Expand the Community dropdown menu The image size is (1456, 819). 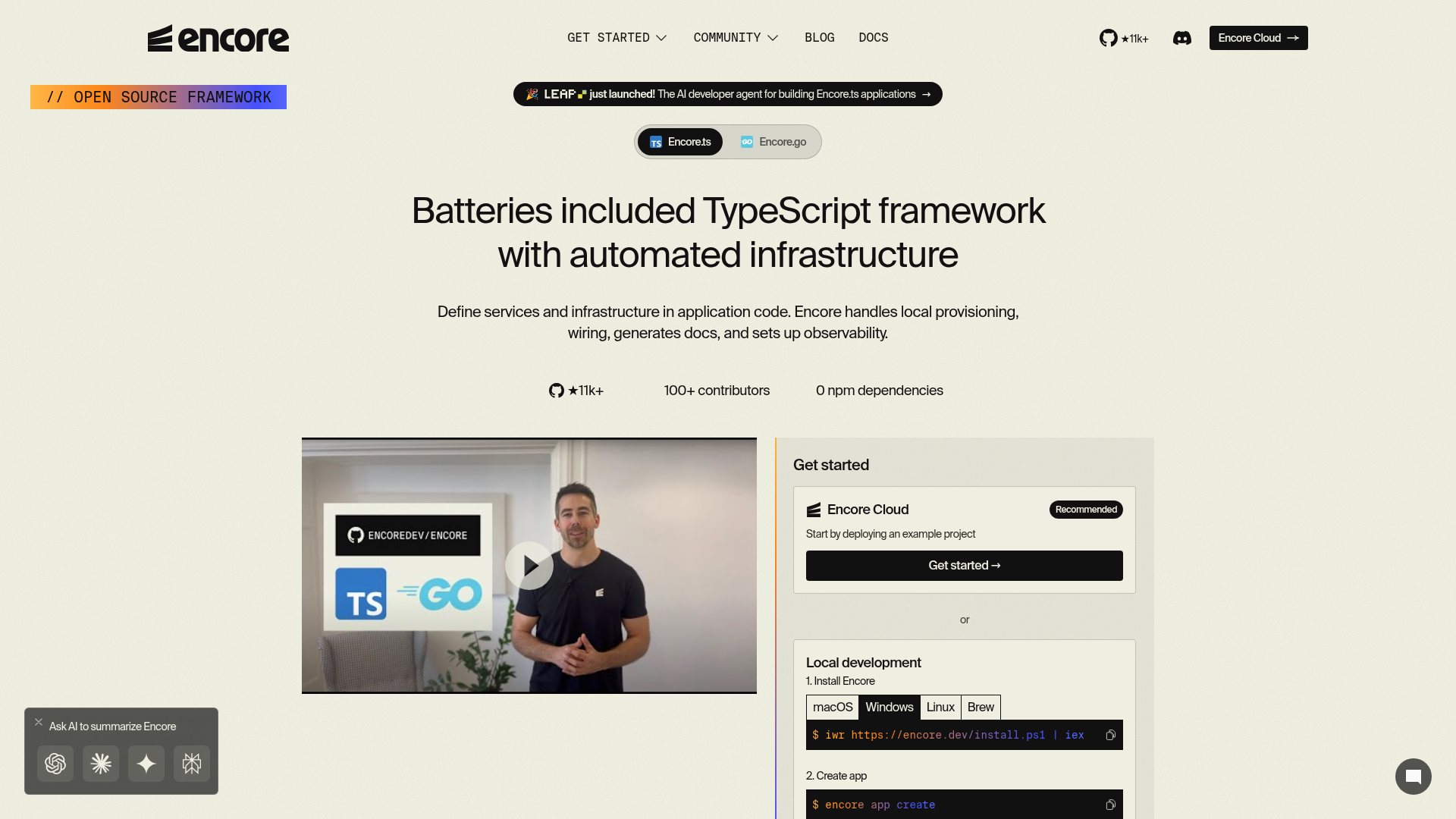coord(736,38)
